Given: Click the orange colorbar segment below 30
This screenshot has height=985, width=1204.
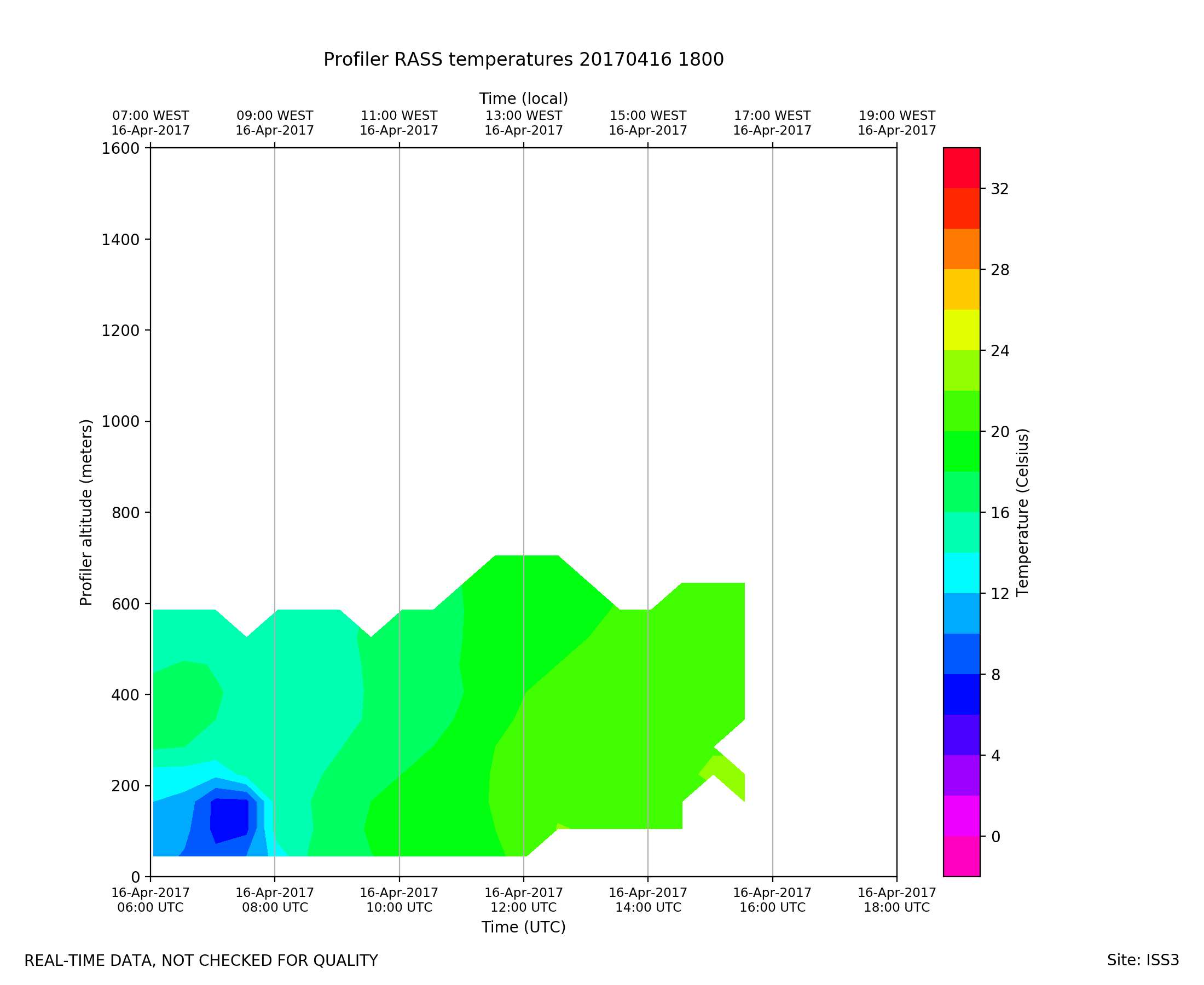Looking at the screenshot, I should coord(961,248).
